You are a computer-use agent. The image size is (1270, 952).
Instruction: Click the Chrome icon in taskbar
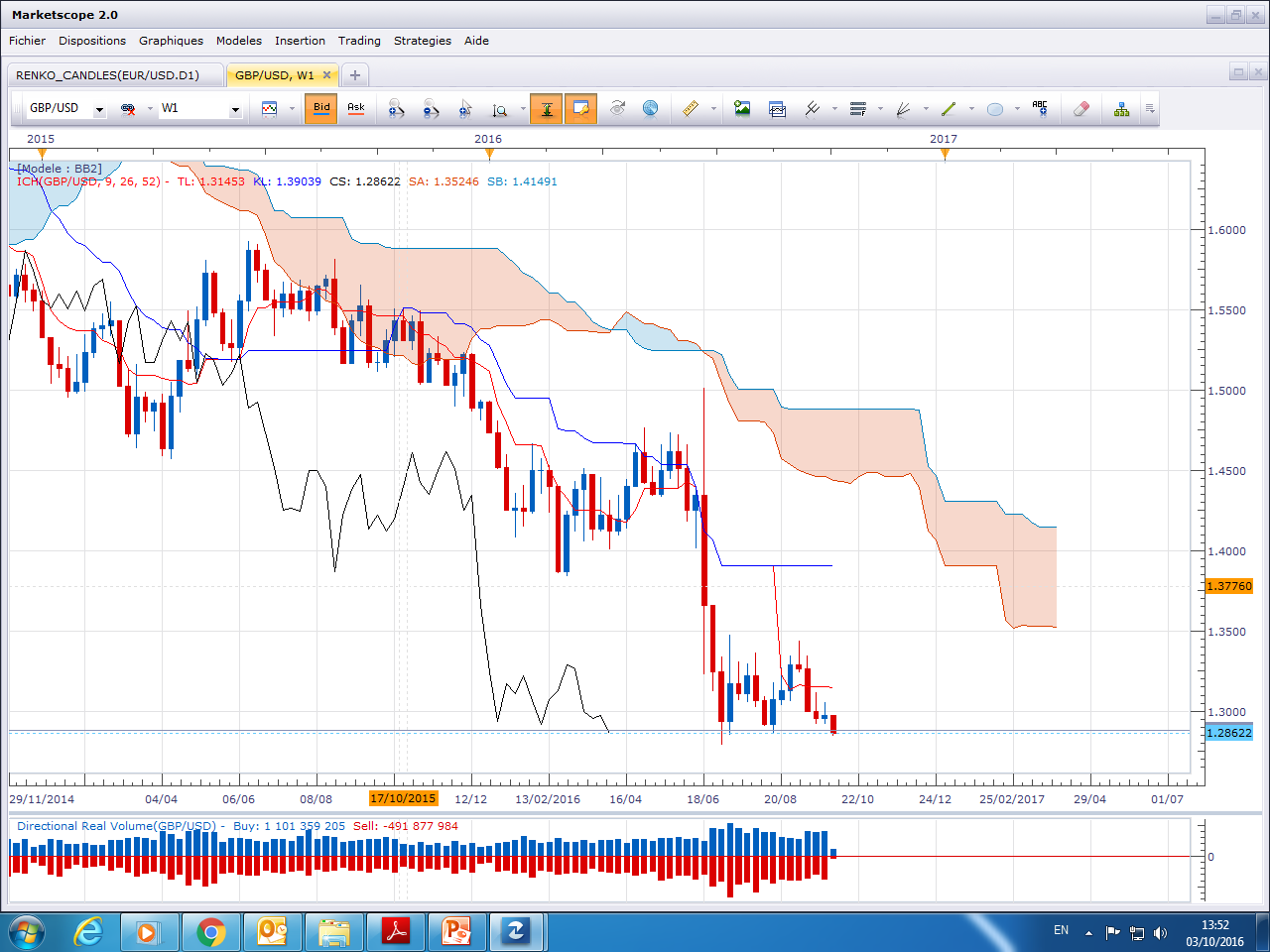[x=210, y=932]
